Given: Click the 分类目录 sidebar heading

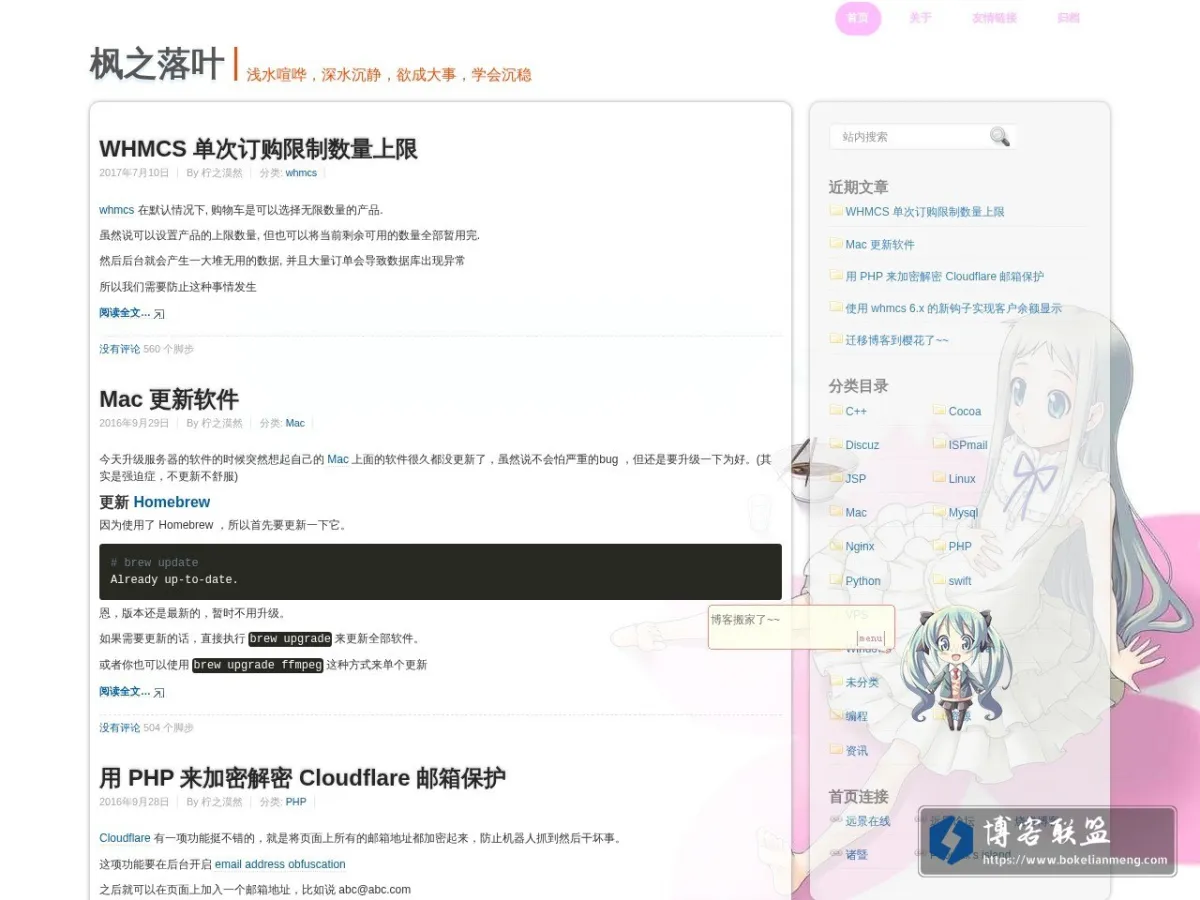Looking at the screenshot, I should point(858,386).
